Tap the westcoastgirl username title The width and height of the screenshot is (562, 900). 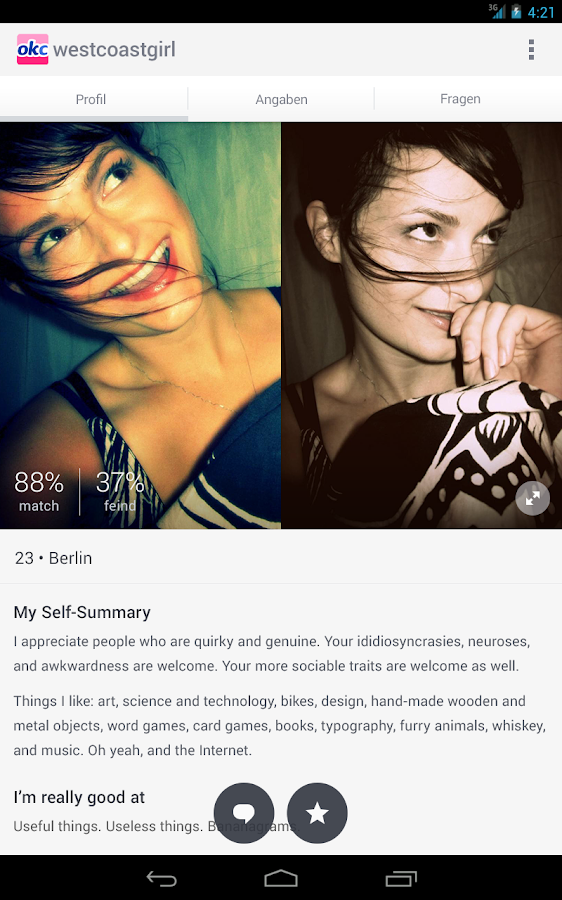coord(114,50)
